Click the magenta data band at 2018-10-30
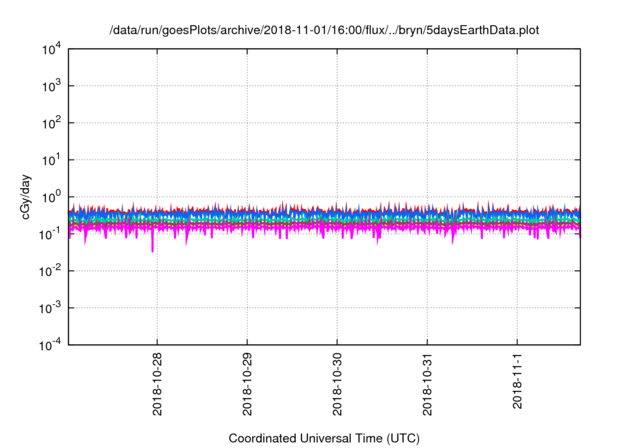 [338, 227]
